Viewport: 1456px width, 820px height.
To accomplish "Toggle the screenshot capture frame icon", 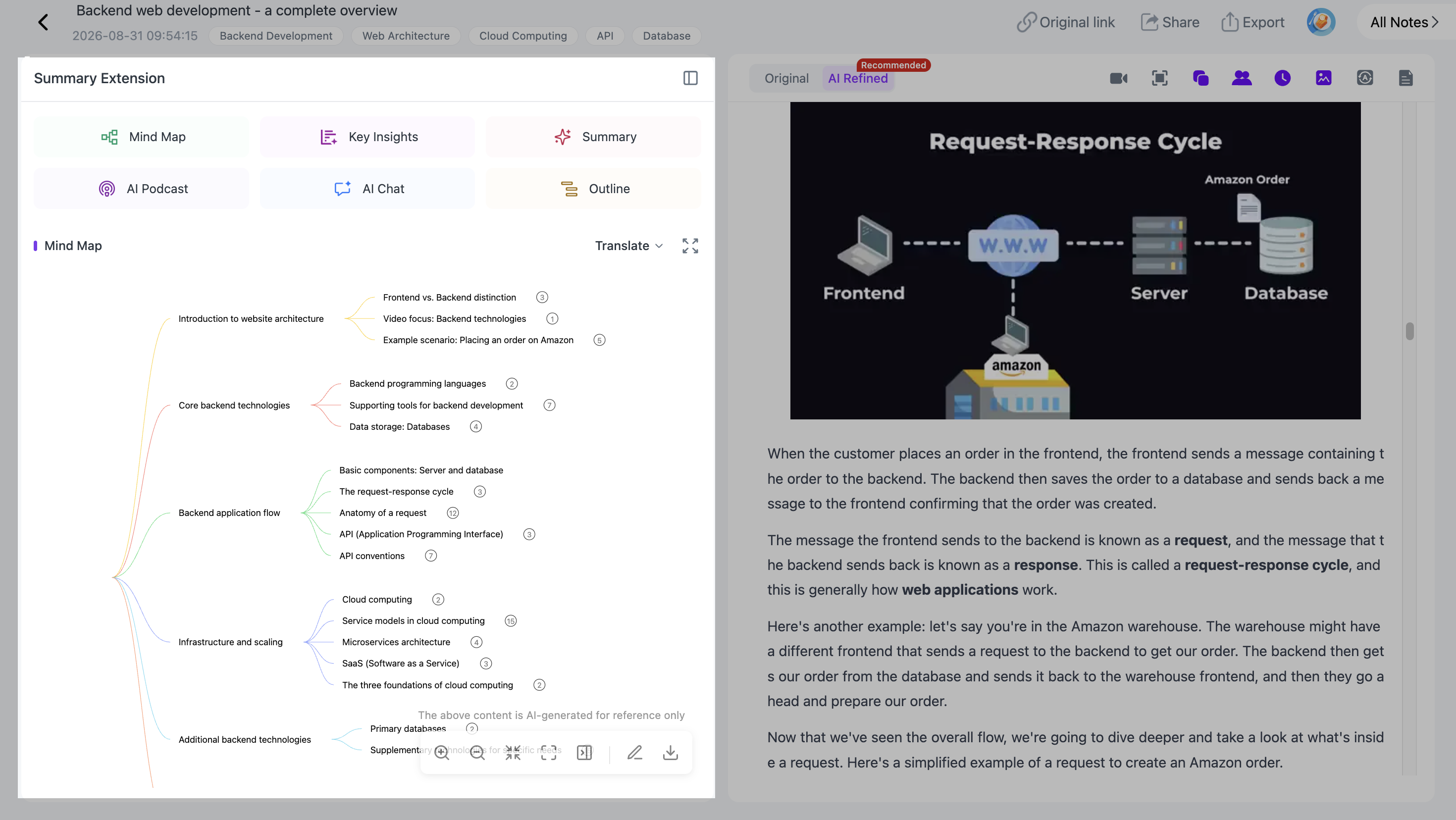I will [1159, 78].
